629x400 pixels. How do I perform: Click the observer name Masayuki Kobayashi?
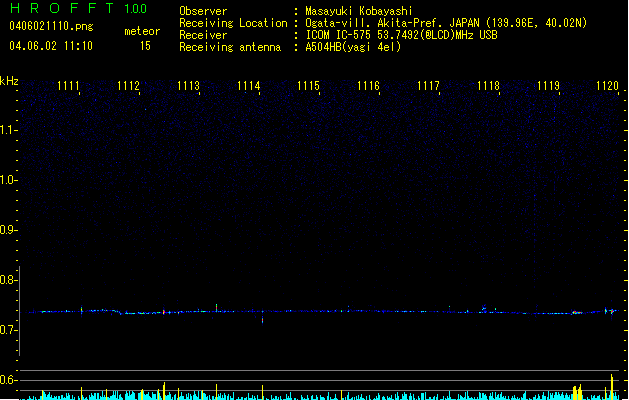(x=359, y=11)
